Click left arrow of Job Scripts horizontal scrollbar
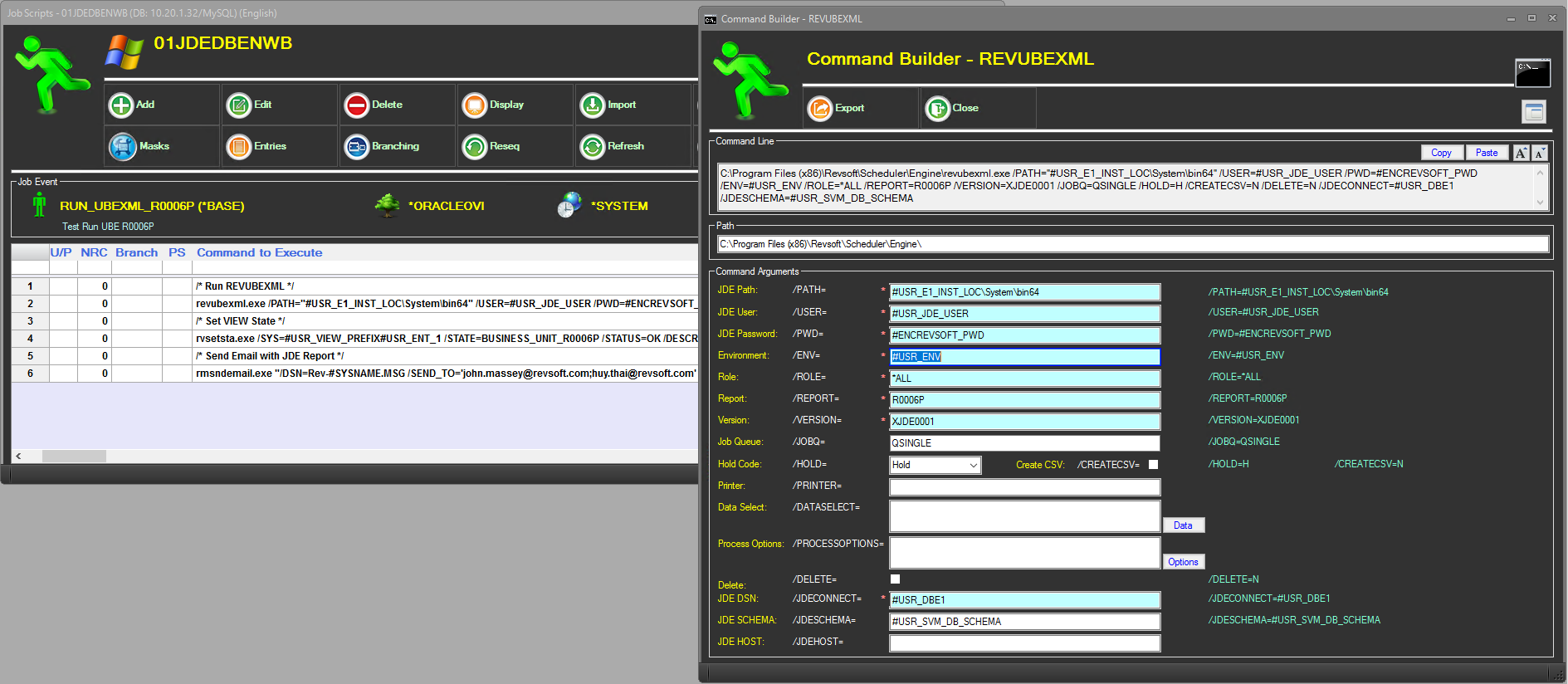The image size is (1568, 684). pos(18,457)
